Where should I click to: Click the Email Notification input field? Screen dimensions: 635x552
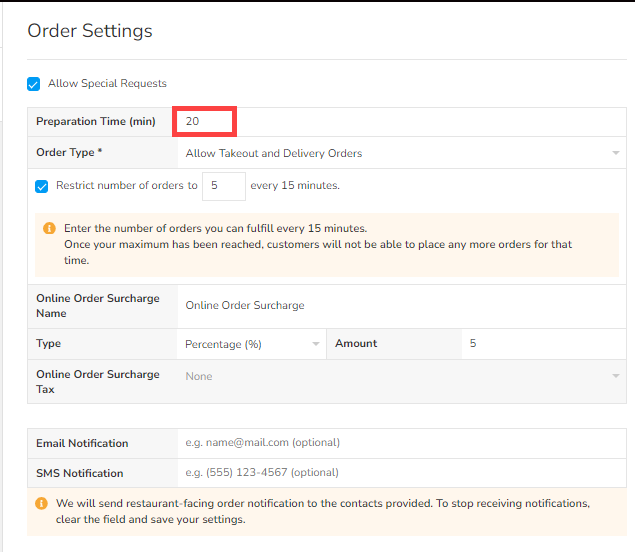click(x=400, y=443)
